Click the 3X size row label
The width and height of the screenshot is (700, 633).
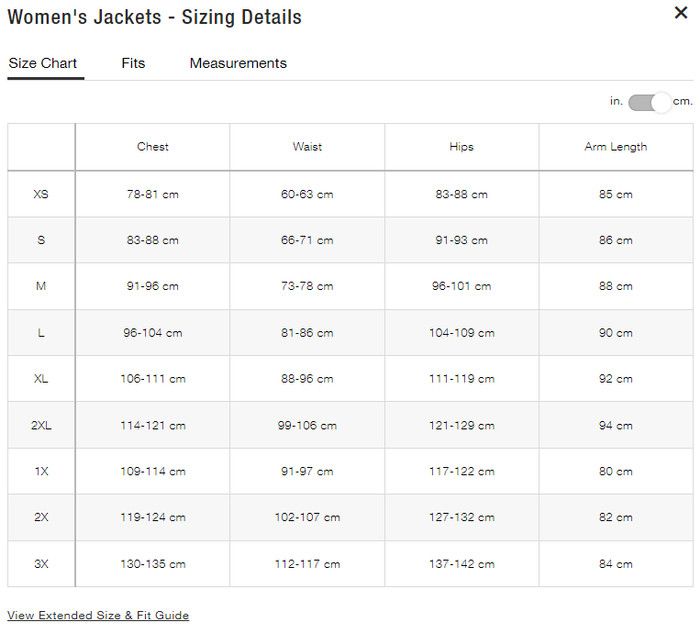click(x=41, y=564)
